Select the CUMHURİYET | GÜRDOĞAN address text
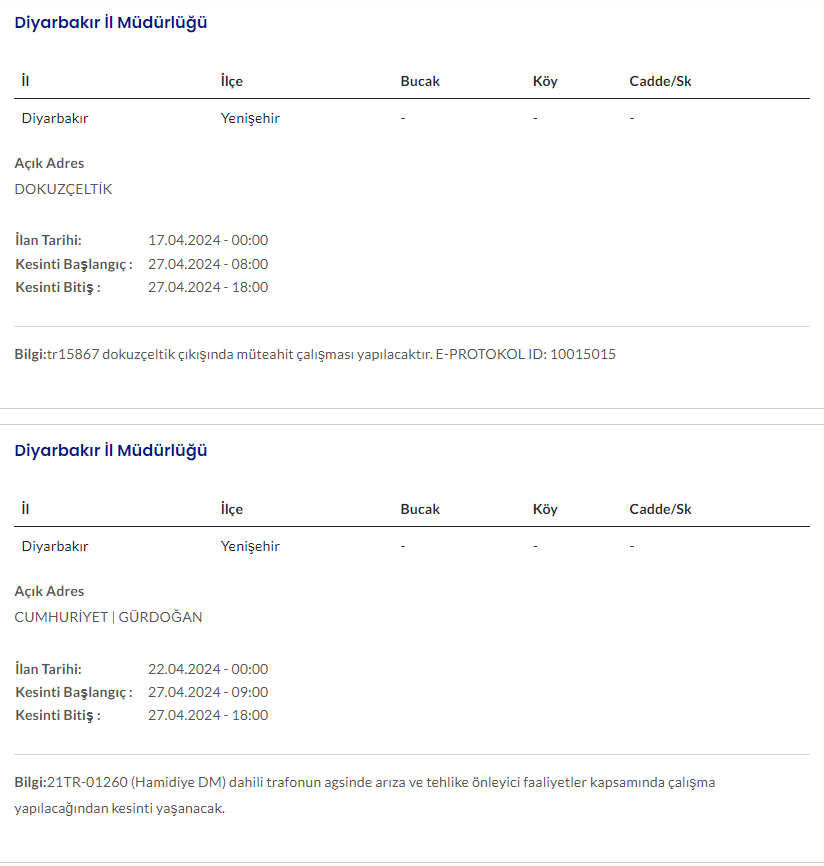This screenshot has height=866, width=824. click(108, 617)
